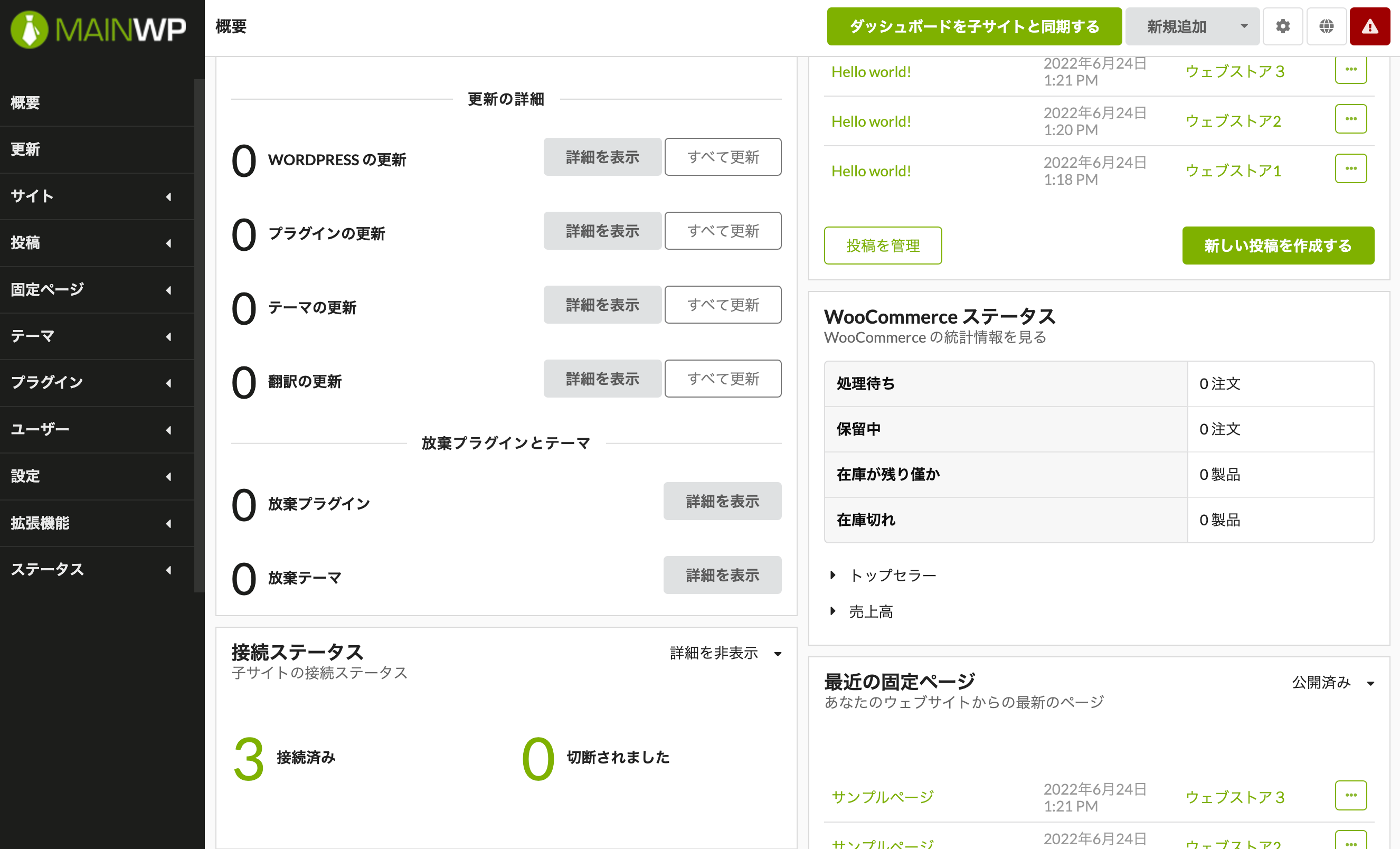Open the 詳細を非表示 dropdown in 接続ステータス
This screenshot has width=1400, height=849.
click(x=726, y=653)
